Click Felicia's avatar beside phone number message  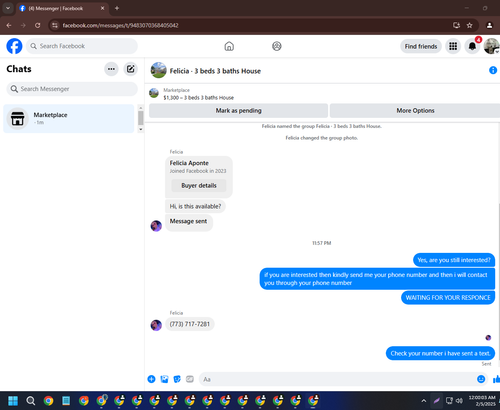(x=156, y=325)
